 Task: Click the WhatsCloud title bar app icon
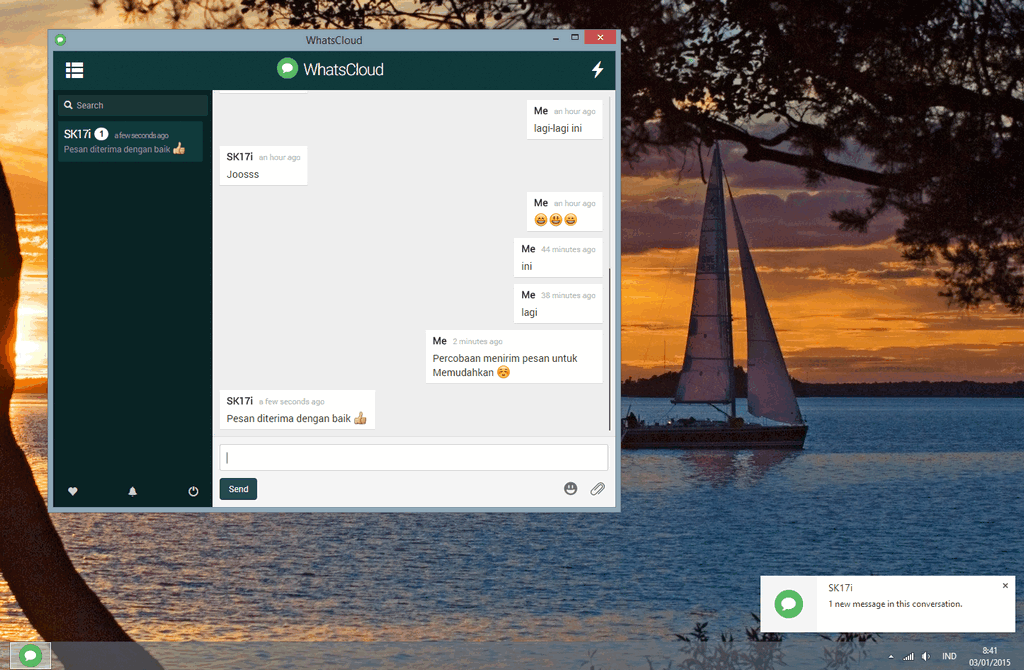(61, 40)
